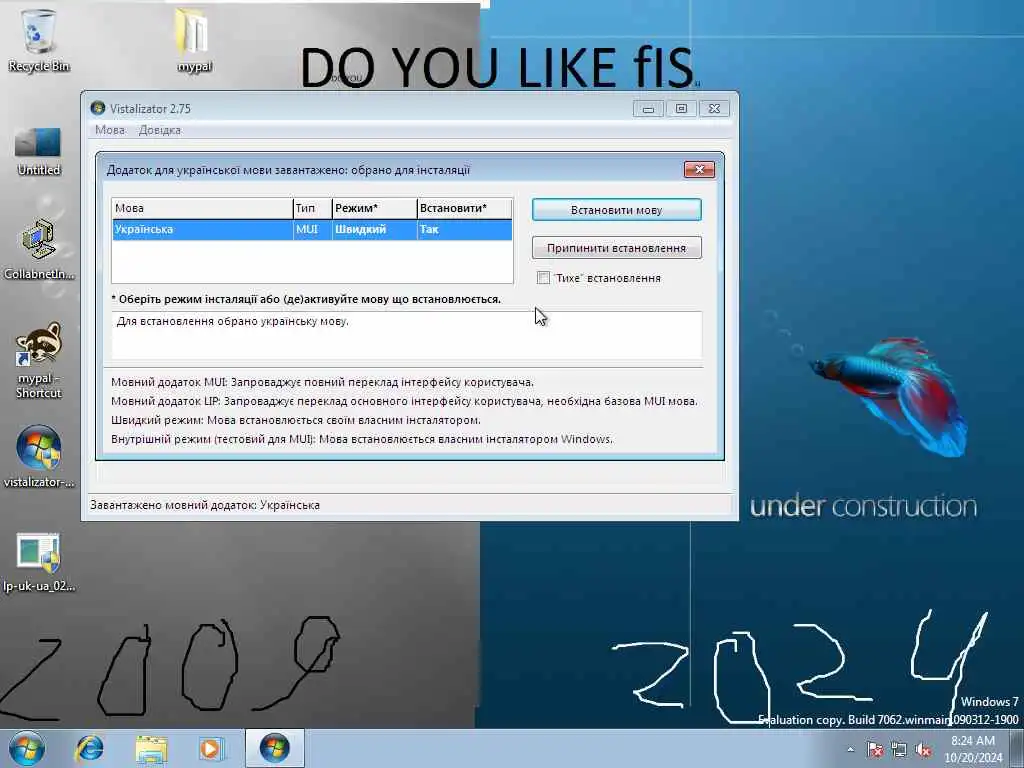Image resolution: width=1024 pixels, height=768 pixels.
Task: Show hidden tray icons arrow
Action: 850,750
